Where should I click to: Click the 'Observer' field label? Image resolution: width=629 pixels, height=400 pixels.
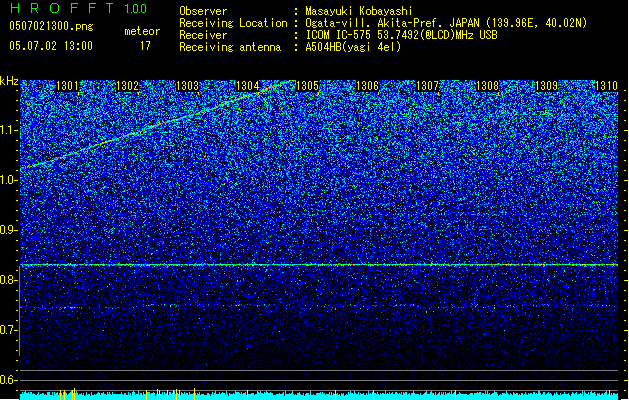pos(203,11)
